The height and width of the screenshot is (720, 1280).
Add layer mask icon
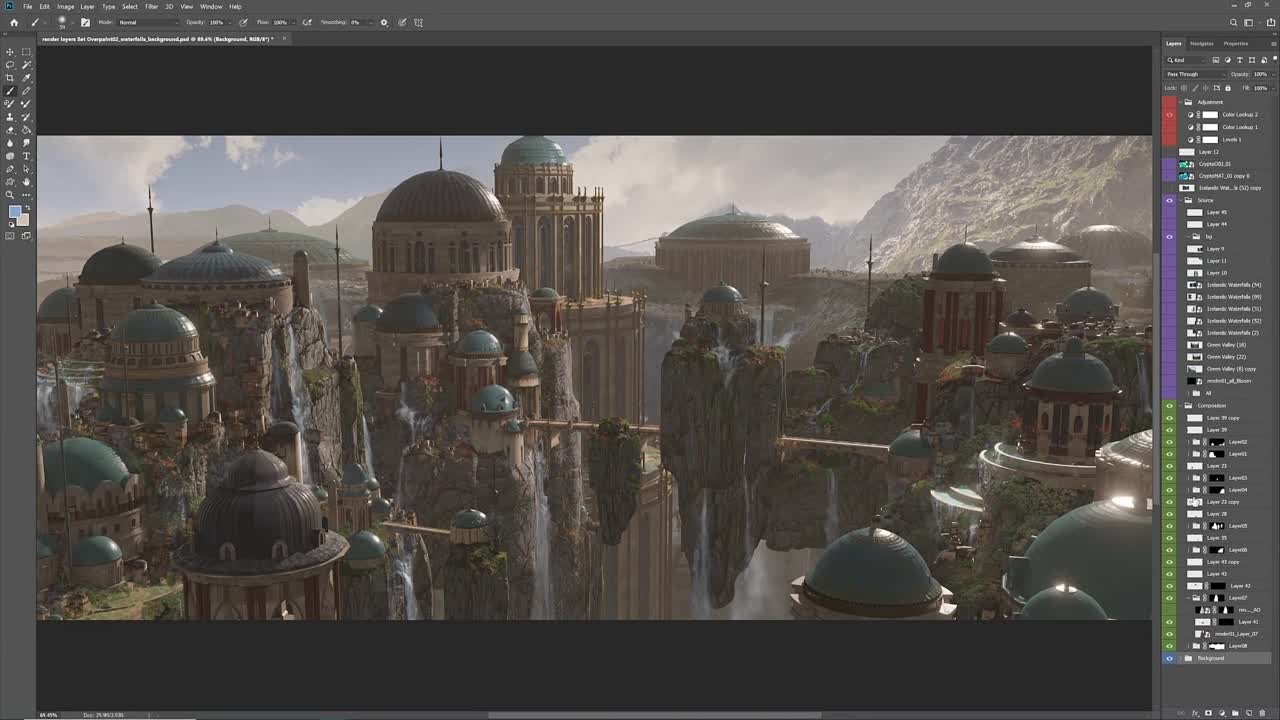pyautogui.click(x=1208, y=713)
